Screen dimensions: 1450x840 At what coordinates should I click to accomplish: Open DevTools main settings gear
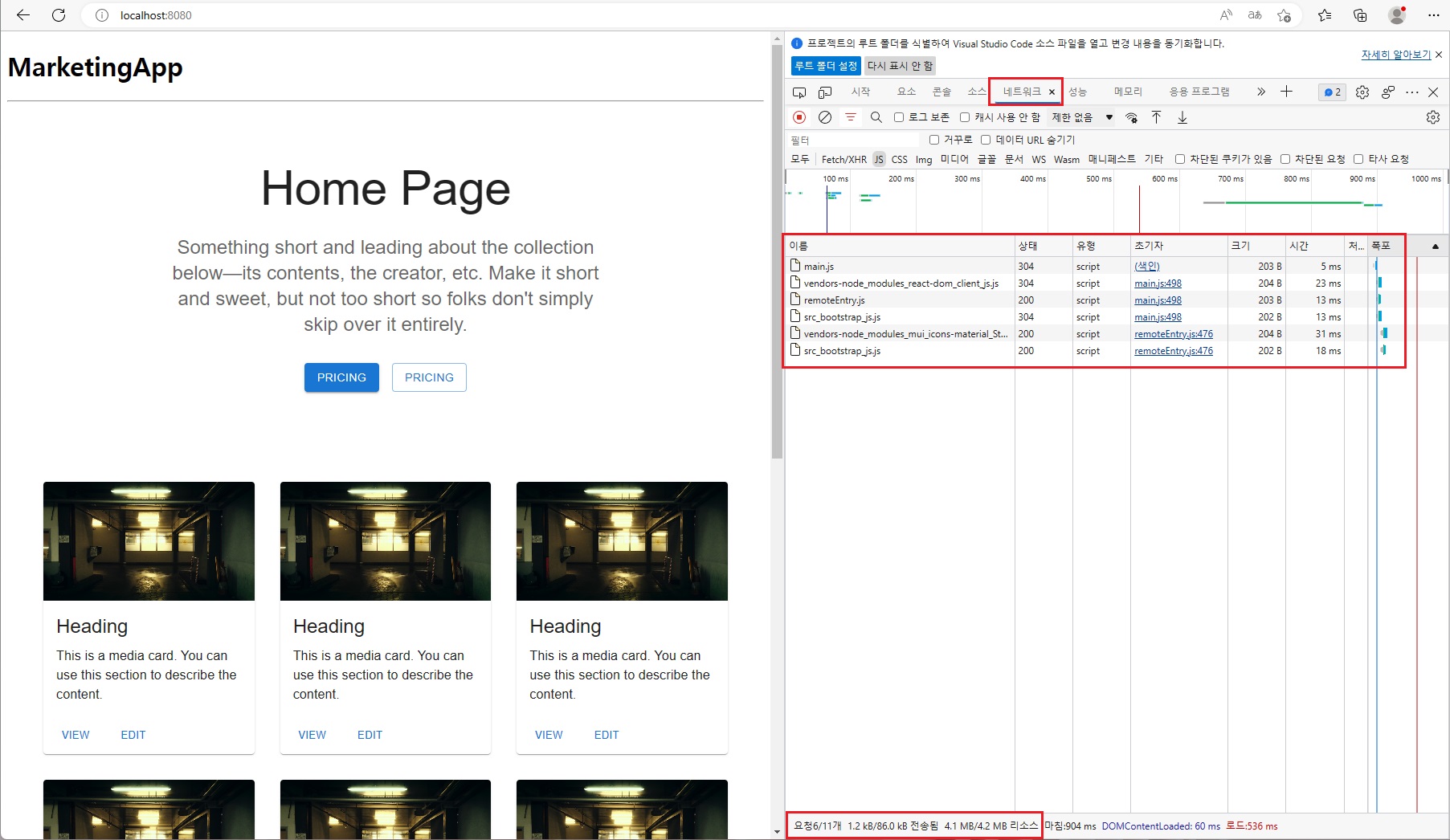1362,92
